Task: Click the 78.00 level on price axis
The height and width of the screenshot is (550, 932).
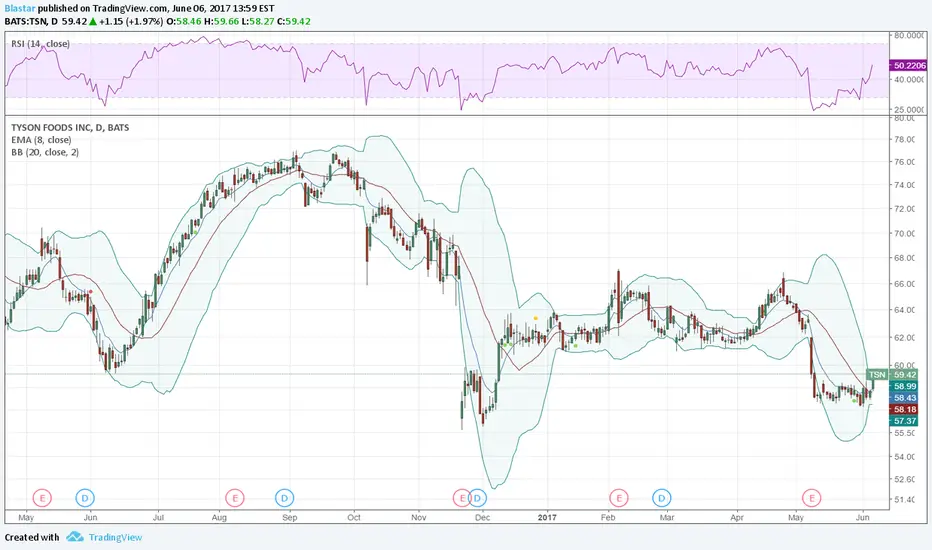Action: [903, 139]
